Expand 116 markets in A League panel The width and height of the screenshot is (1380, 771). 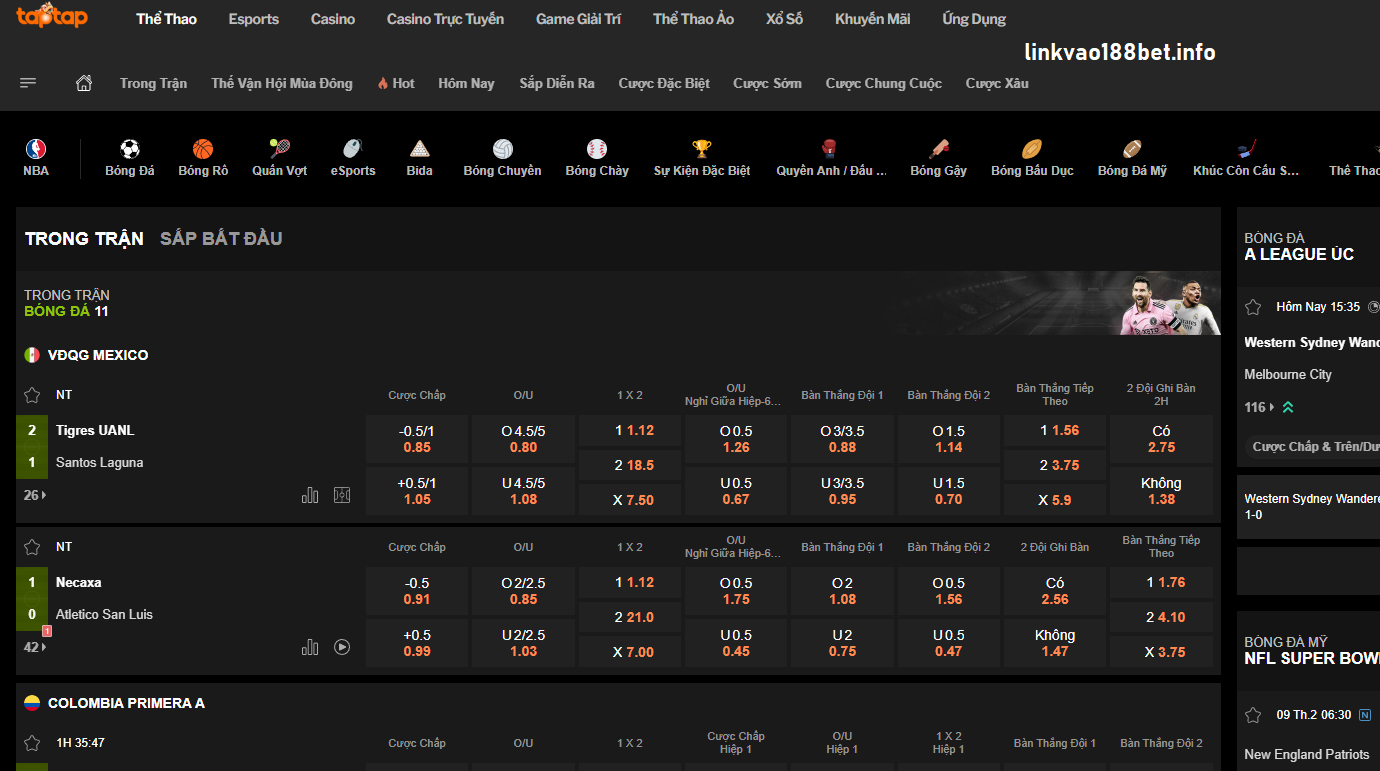tap(1259, 407)
